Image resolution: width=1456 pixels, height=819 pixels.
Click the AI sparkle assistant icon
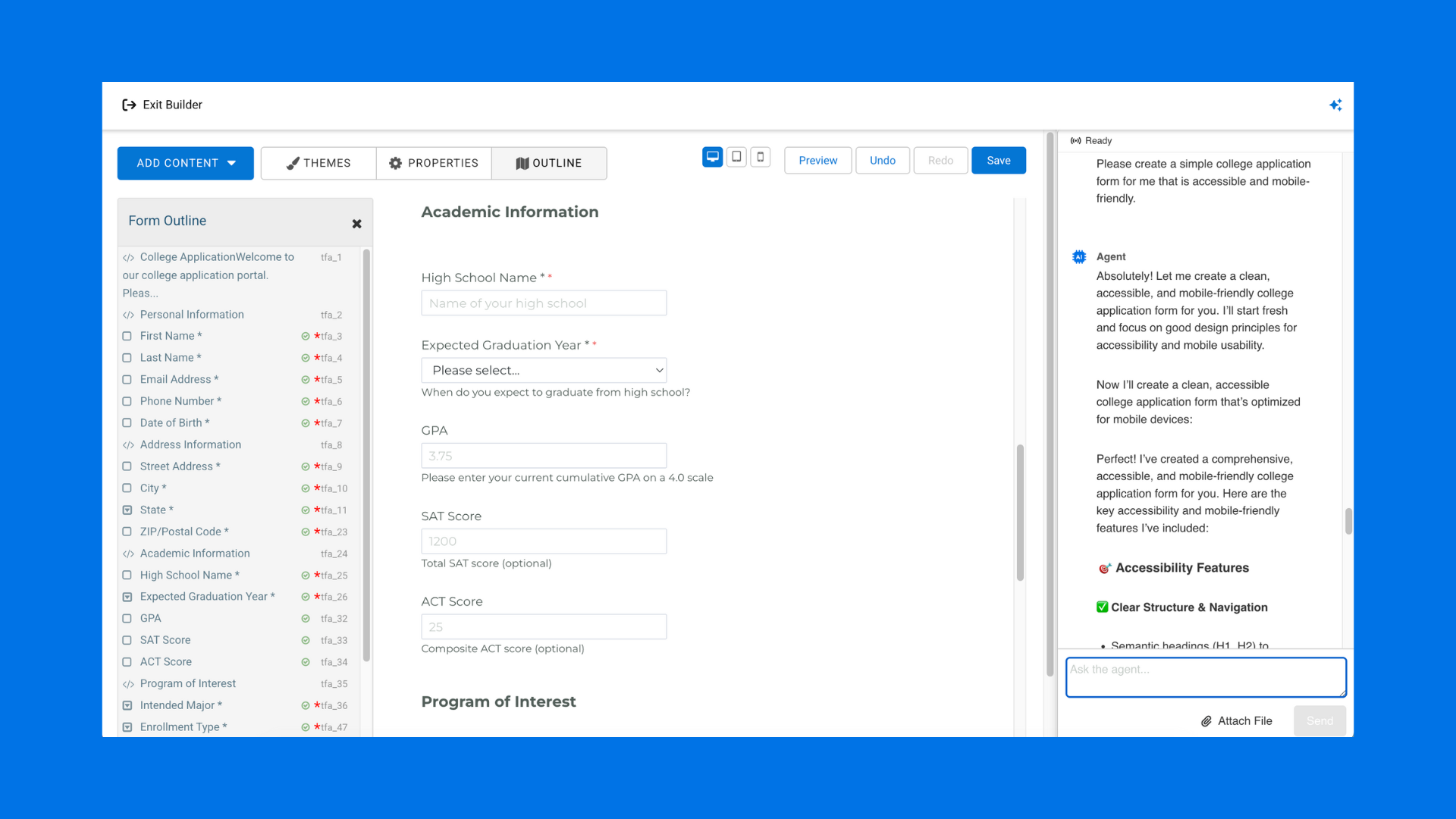[1335, 105]
